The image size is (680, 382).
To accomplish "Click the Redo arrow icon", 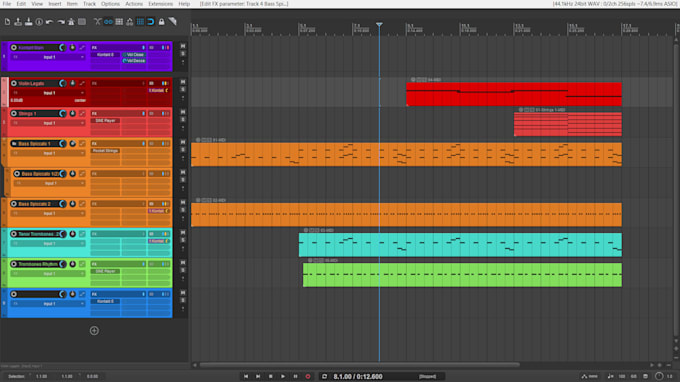I will pos(60,22).
